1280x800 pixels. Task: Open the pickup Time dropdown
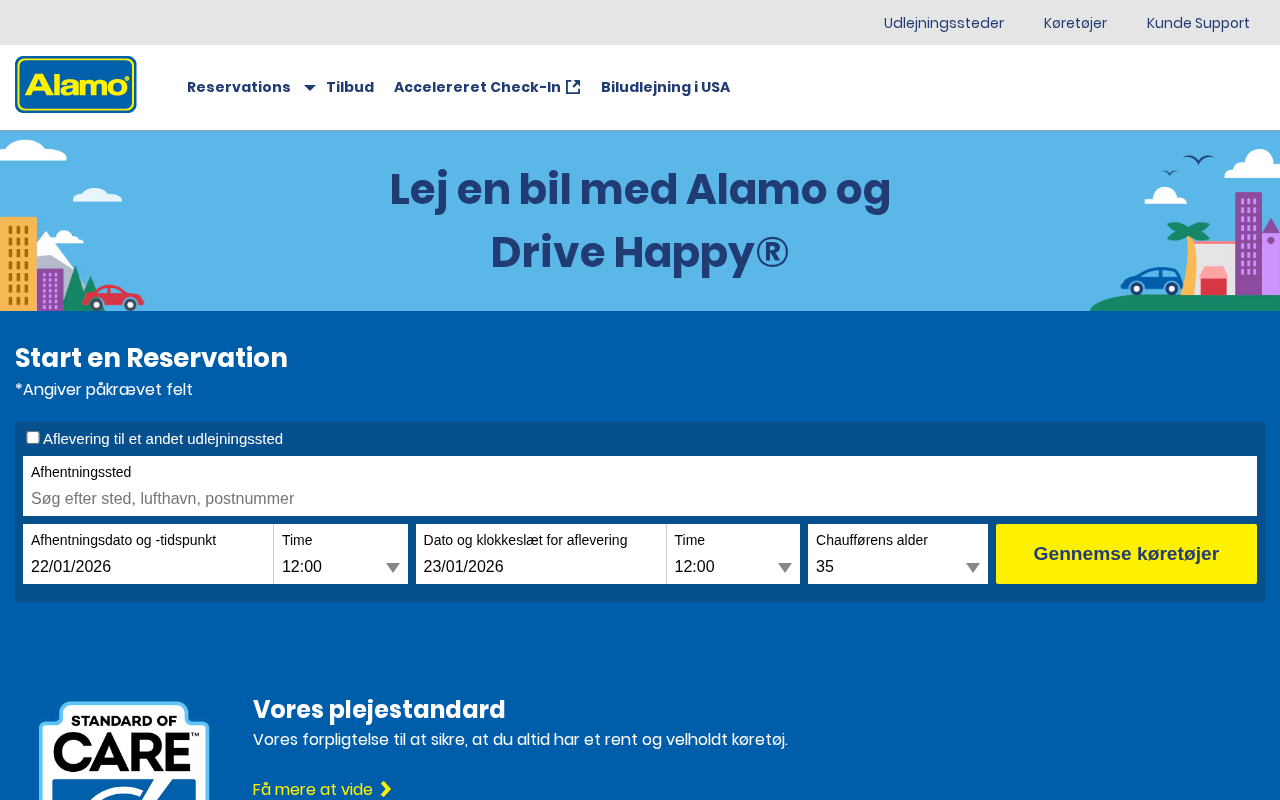click(341, 554)
